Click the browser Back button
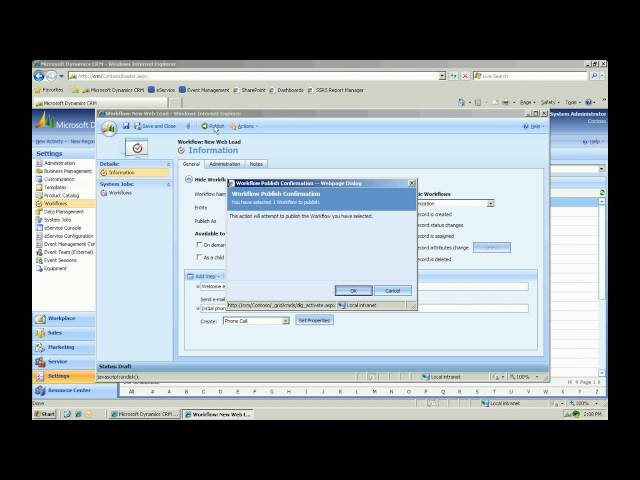 click(x=39, y=76)
